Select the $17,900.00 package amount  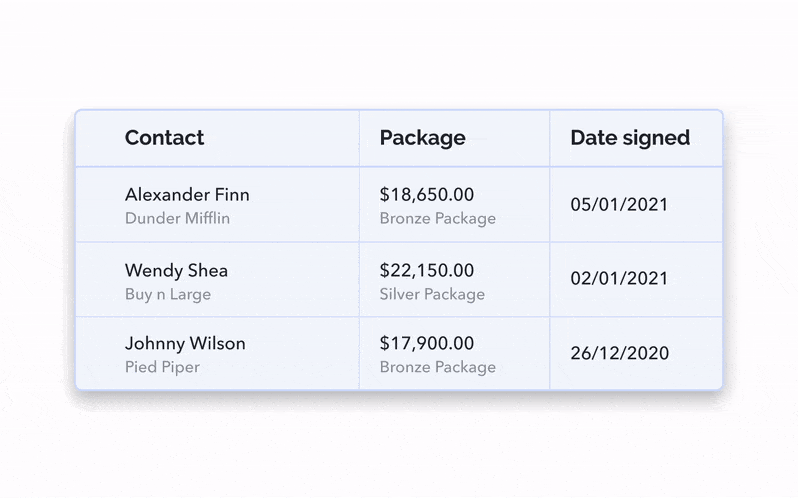click(427, 343)
